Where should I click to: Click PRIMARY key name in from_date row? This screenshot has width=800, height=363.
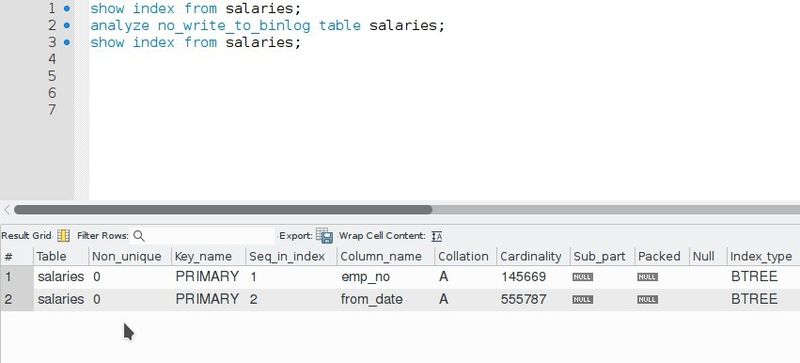point(208,299)
